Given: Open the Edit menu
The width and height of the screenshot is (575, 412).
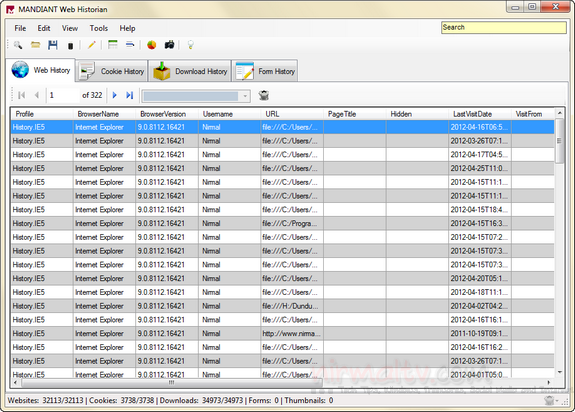Looking at the screenshot, I should coord(44,28).
